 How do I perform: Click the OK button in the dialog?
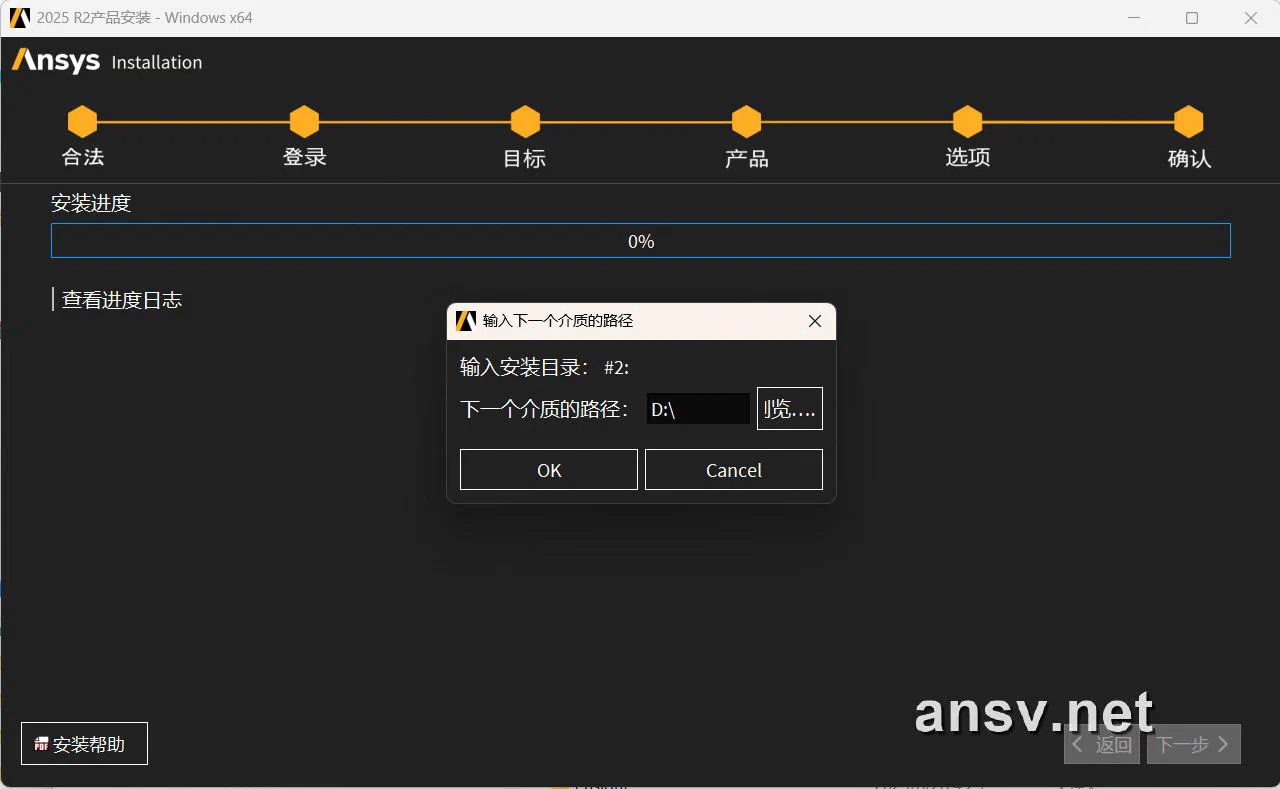coord(548,470)
